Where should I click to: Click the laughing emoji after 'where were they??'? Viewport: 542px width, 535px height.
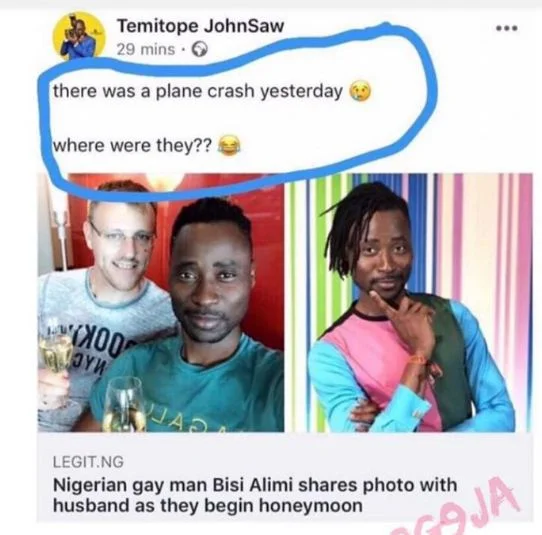[x=229, y=145]
